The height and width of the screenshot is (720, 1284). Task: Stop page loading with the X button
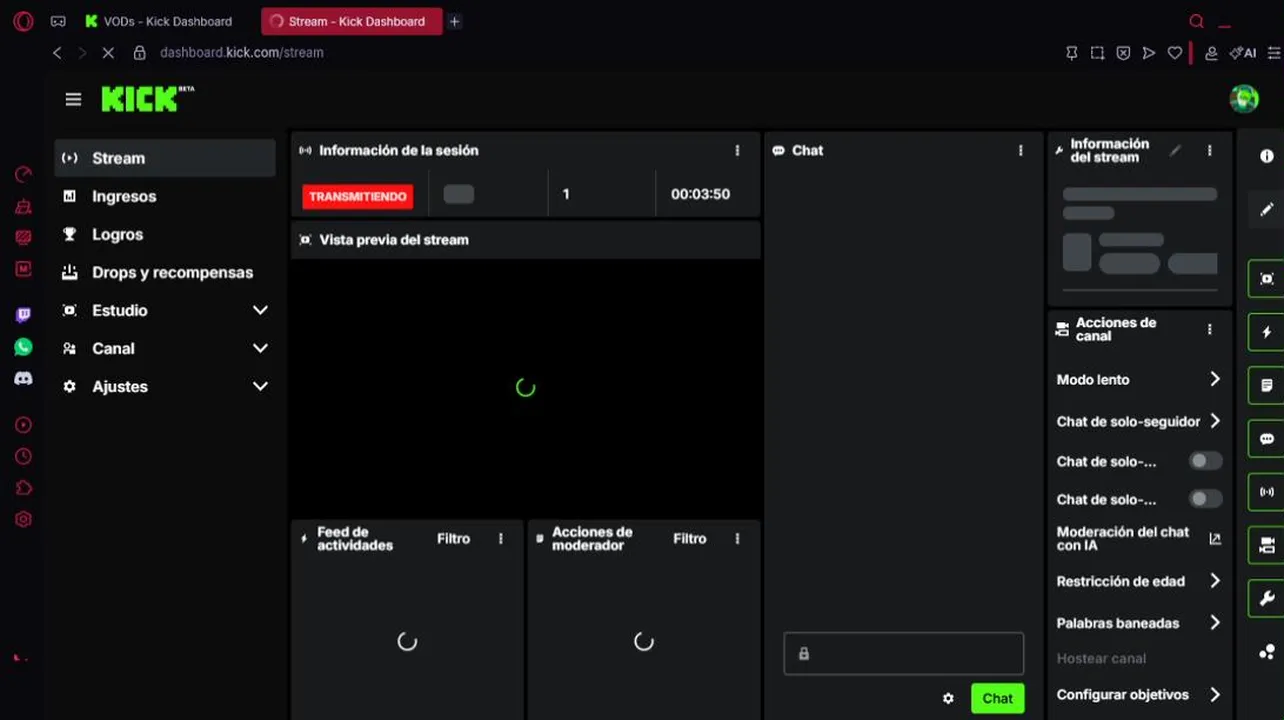(108, 52)
